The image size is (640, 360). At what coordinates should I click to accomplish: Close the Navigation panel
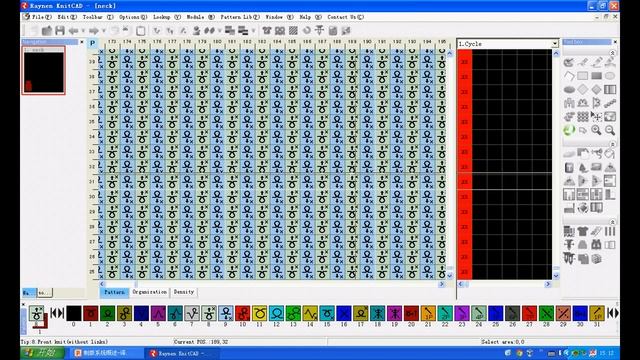[x=82, y=42]
